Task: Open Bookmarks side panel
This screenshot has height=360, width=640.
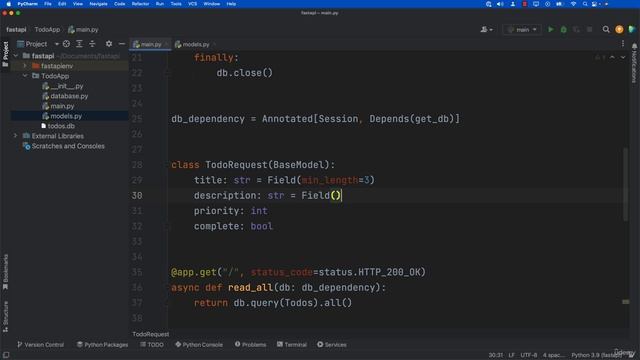Action: click(5, 271)
